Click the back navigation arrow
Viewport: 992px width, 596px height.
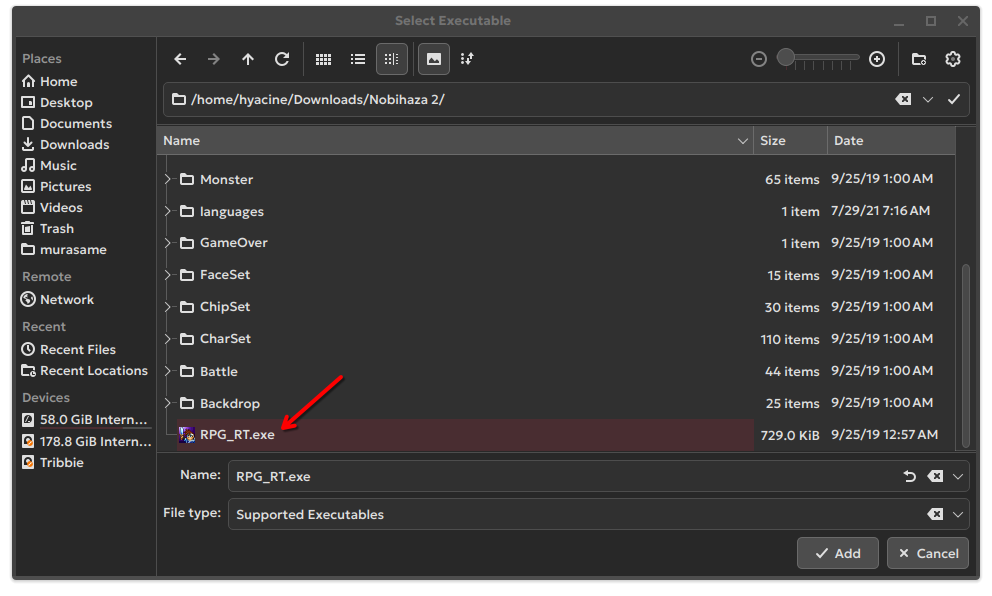coord(180,59)
